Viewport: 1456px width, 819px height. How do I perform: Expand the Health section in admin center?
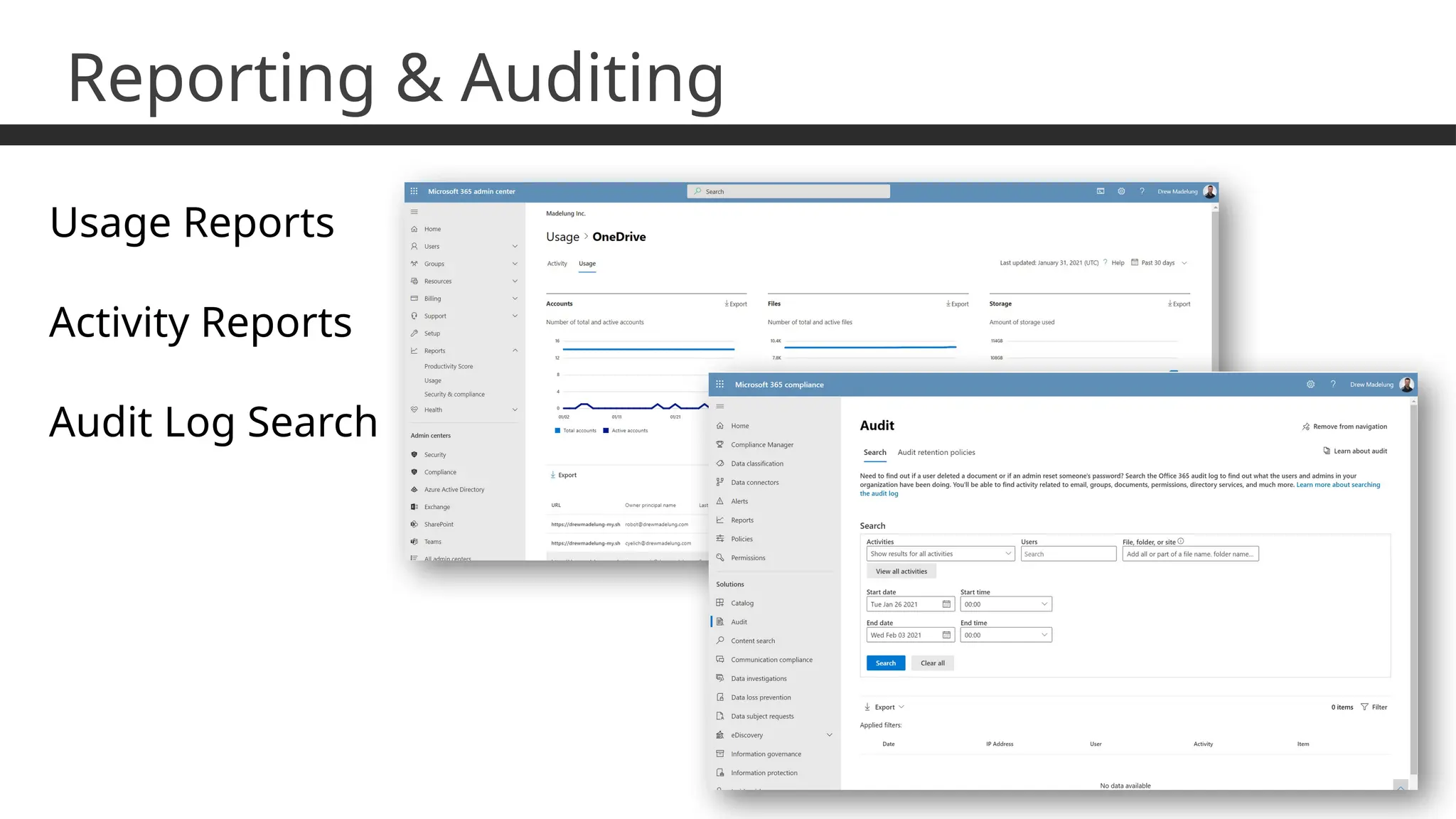[515, 409]
